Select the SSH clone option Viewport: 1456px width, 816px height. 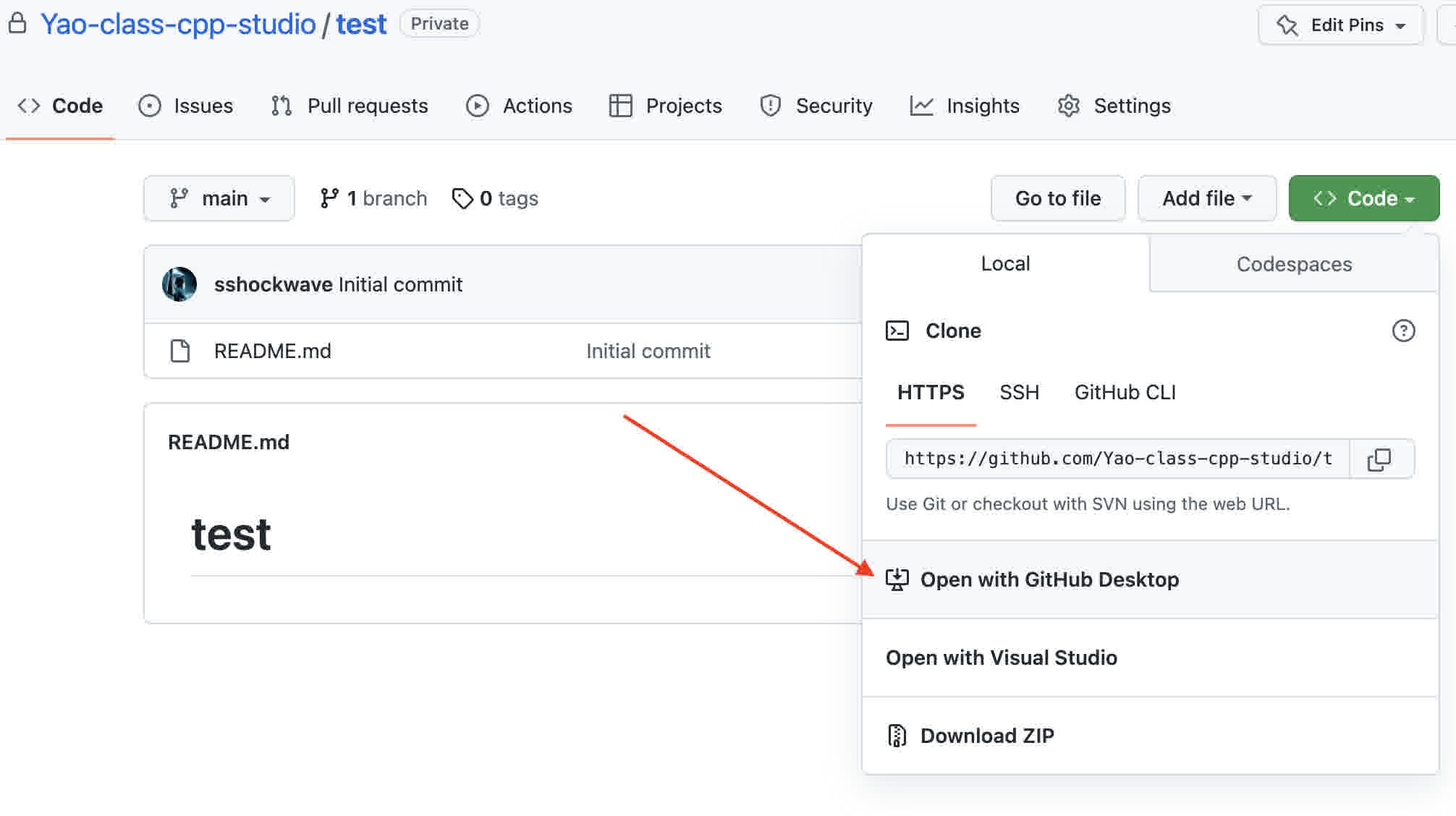[1019, 392]
